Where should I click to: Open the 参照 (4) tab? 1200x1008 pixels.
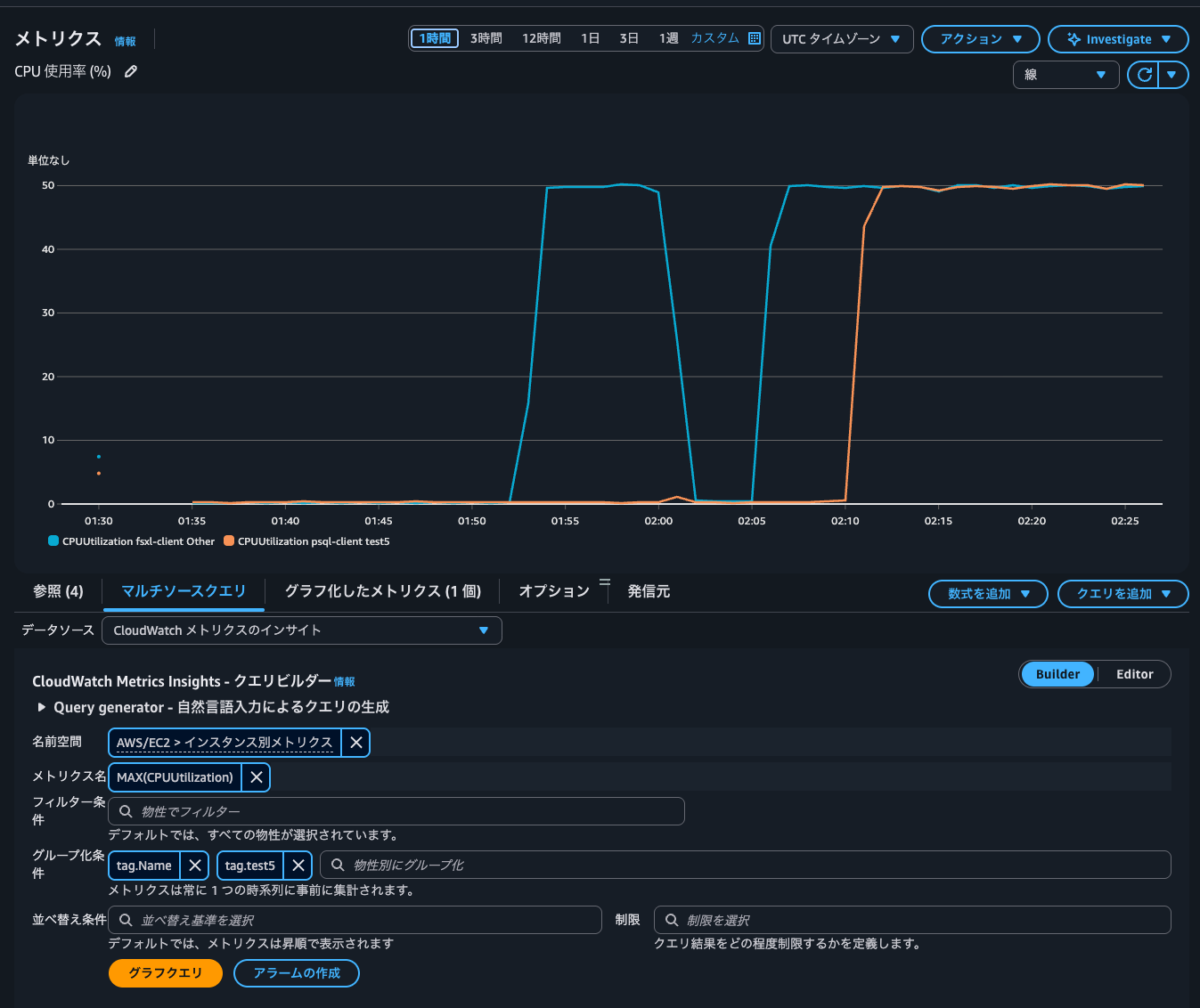(58, 591)
